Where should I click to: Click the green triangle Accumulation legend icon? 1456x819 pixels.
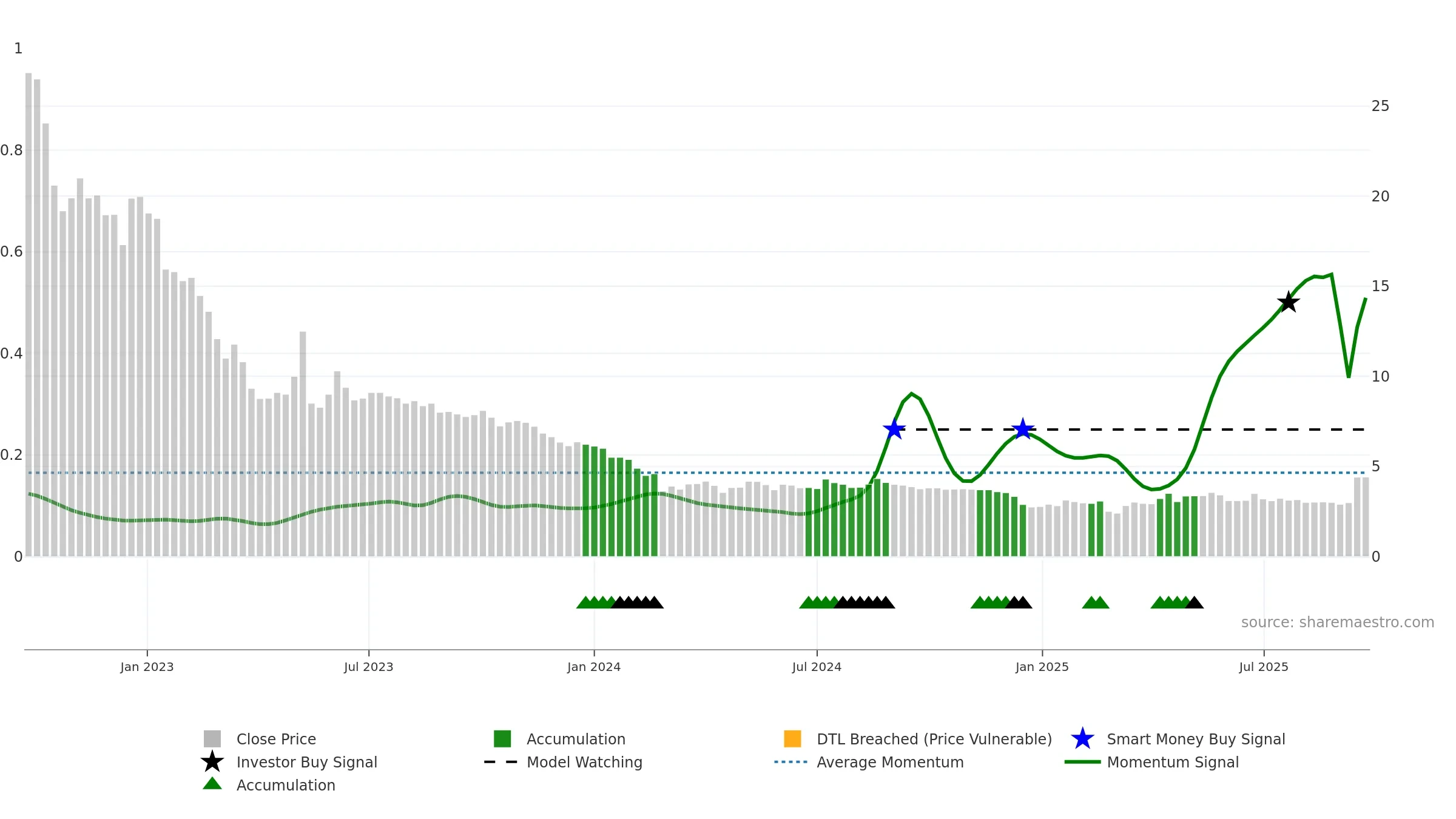tap(212, 784)
